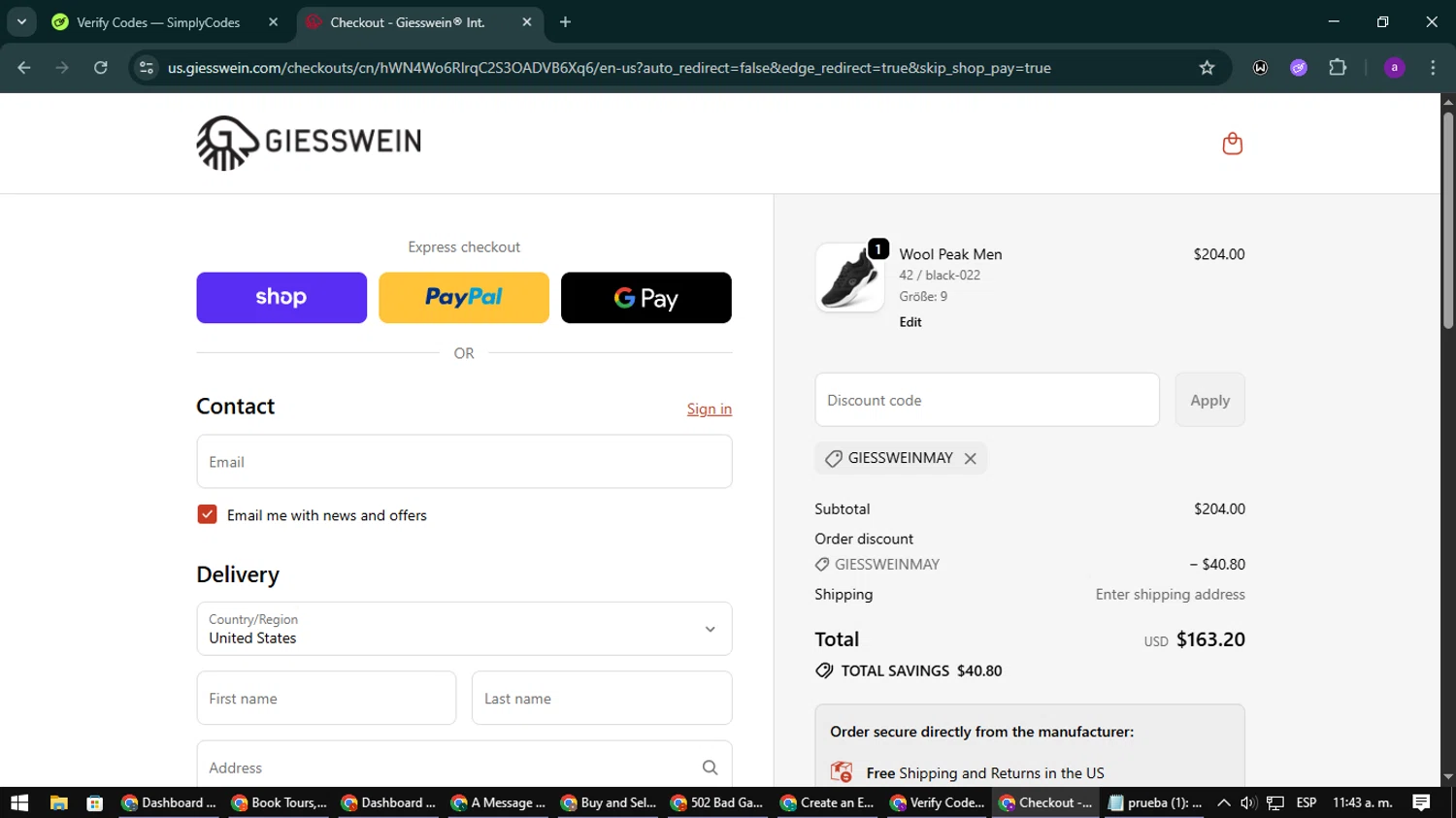Open the browser extensions puzzle icon
Viewport: 1456px width, 818px height.
(x=1338, y=68)
